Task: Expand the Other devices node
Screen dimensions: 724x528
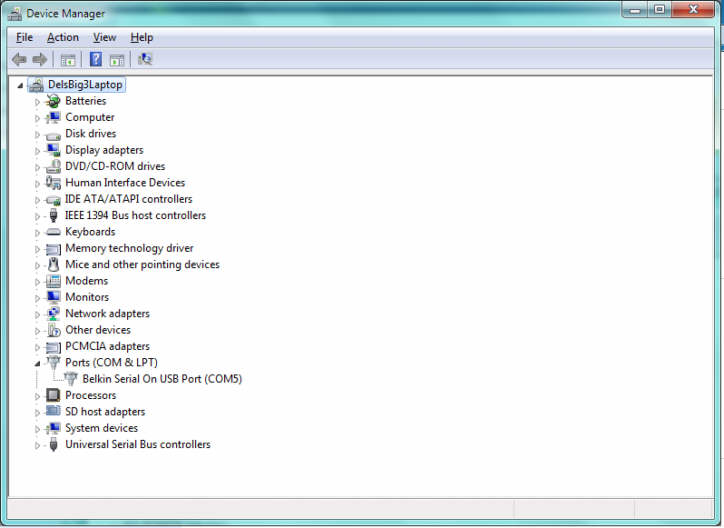Action: pyautogui.click(x=37, y=330)
